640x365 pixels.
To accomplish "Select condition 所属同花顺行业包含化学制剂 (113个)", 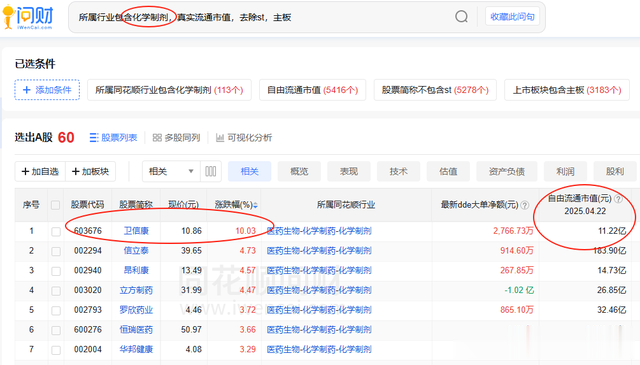I will (x=169, y=90).
